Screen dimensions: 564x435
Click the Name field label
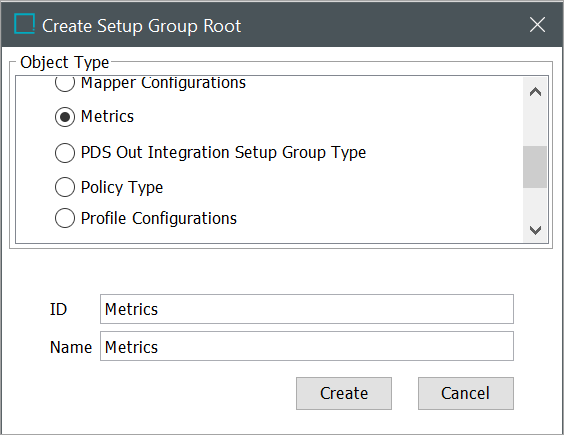point(71,347)
